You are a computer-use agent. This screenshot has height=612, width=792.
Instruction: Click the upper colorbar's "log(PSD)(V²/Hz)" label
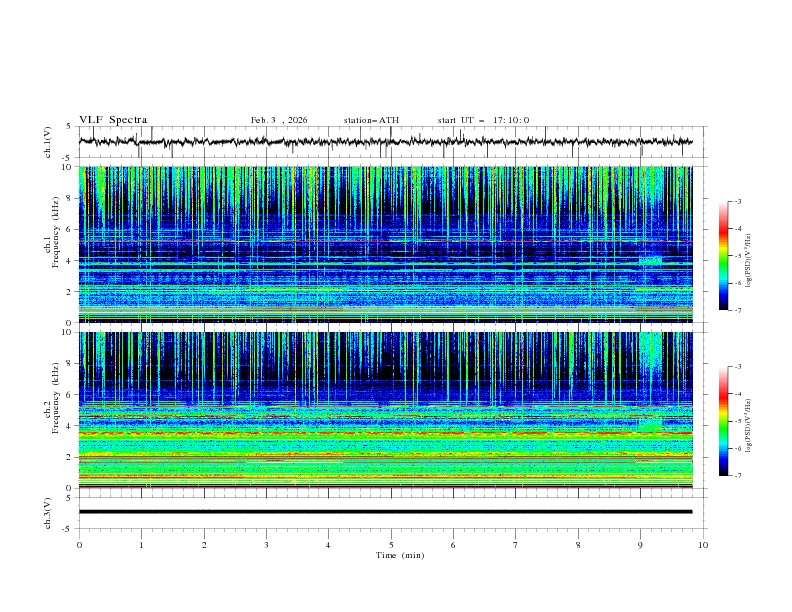point(749,260)
